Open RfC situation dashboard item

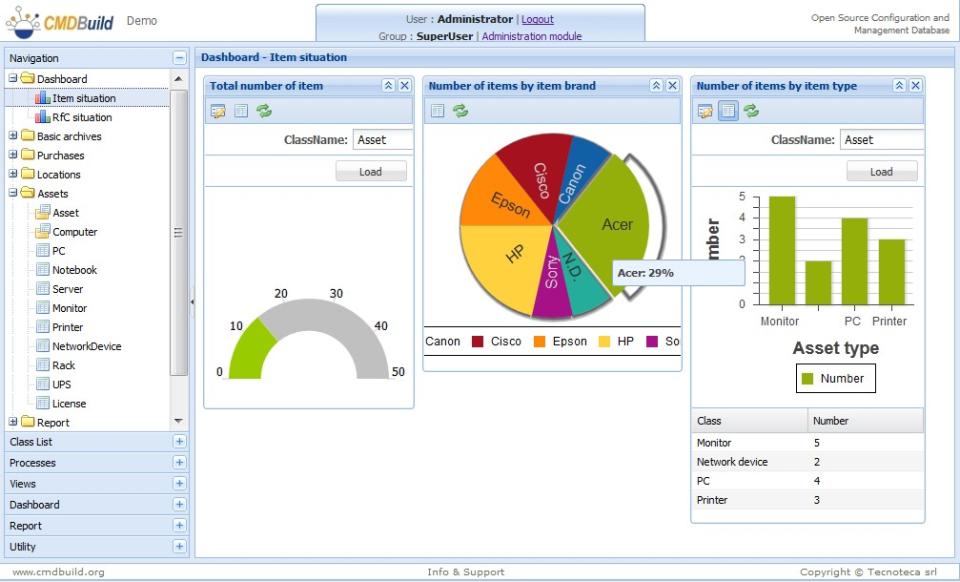tap(82, 117)
